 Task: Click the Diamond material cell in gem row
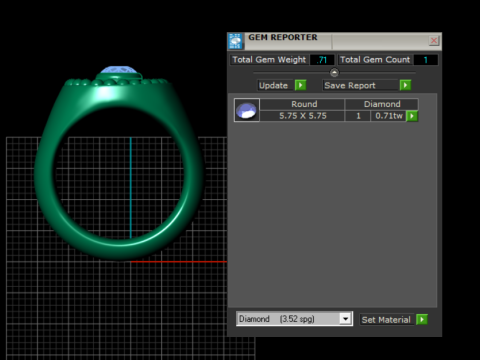(x=382, y=104)
